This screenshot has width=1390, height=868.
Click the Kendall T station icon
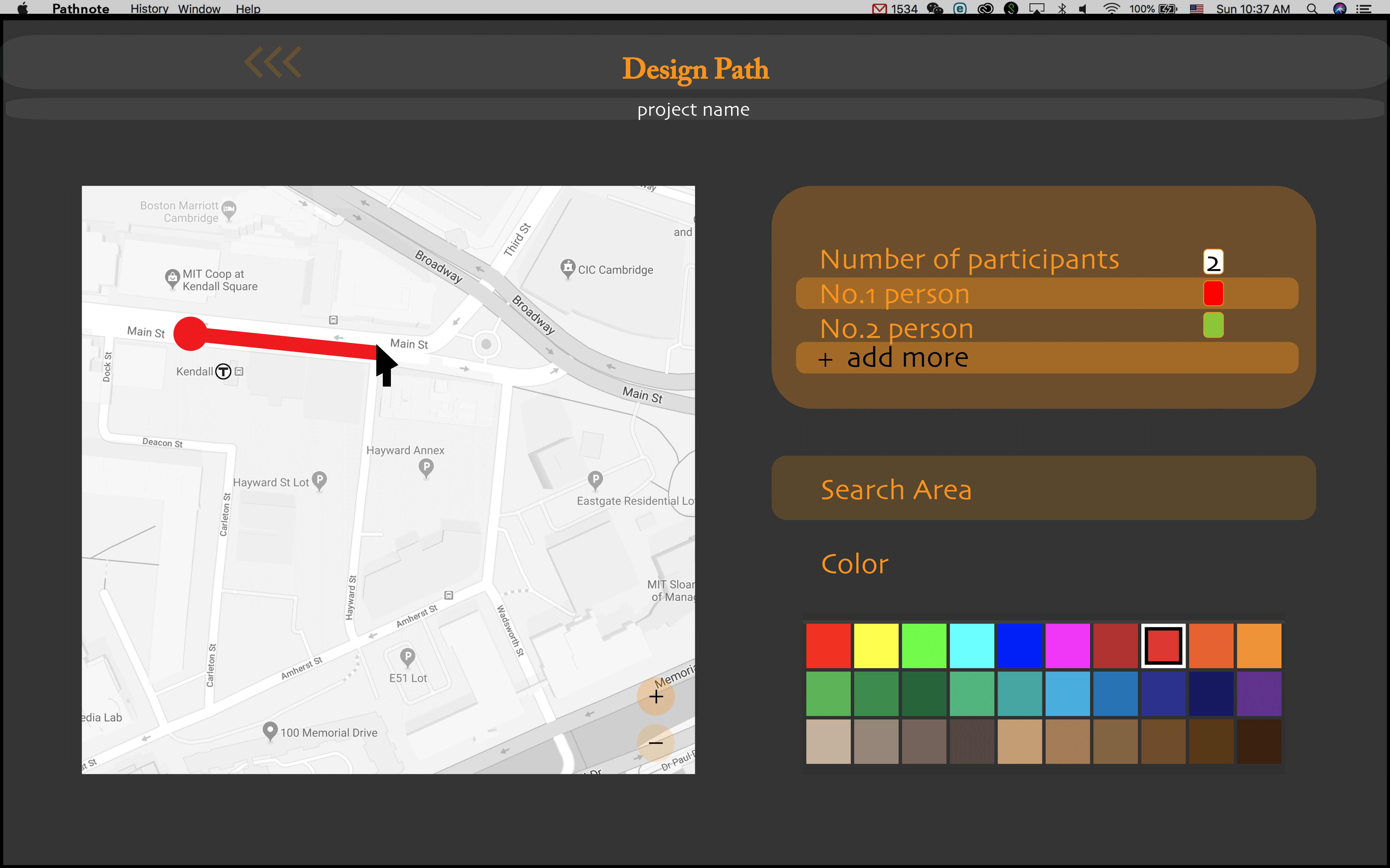(x=223, y=372)
